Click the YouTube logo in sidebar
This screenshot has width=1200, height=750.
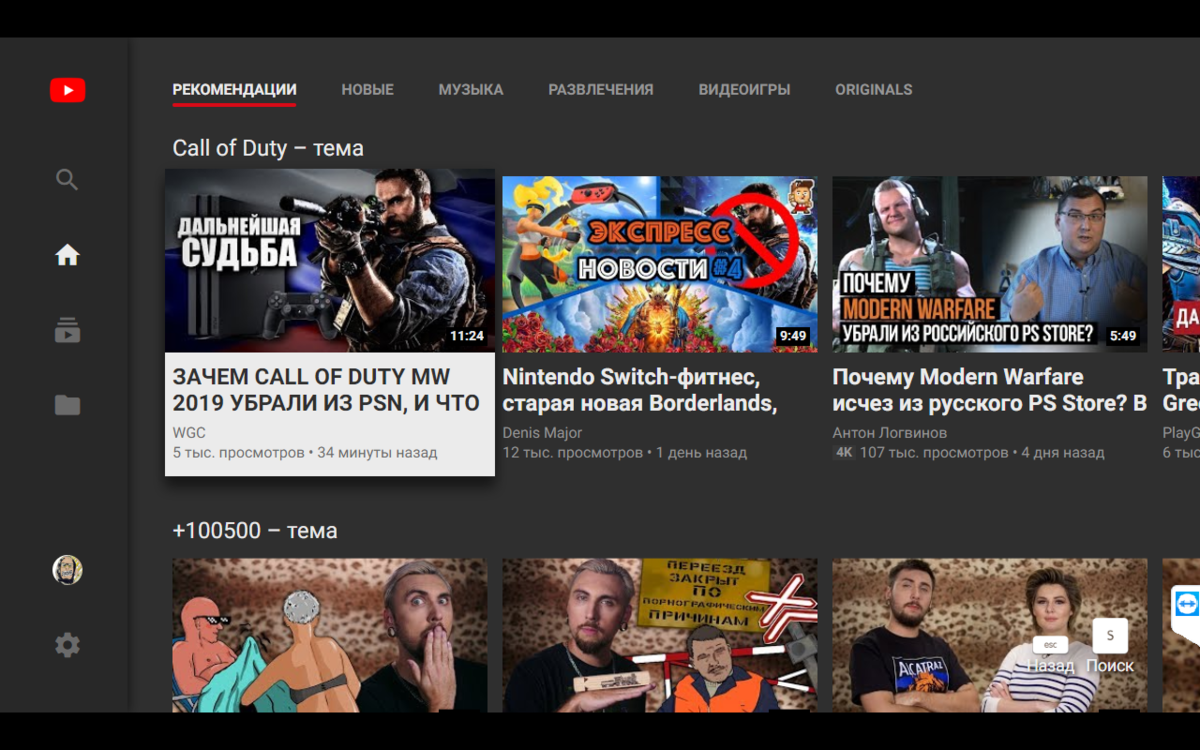point(66,89)
